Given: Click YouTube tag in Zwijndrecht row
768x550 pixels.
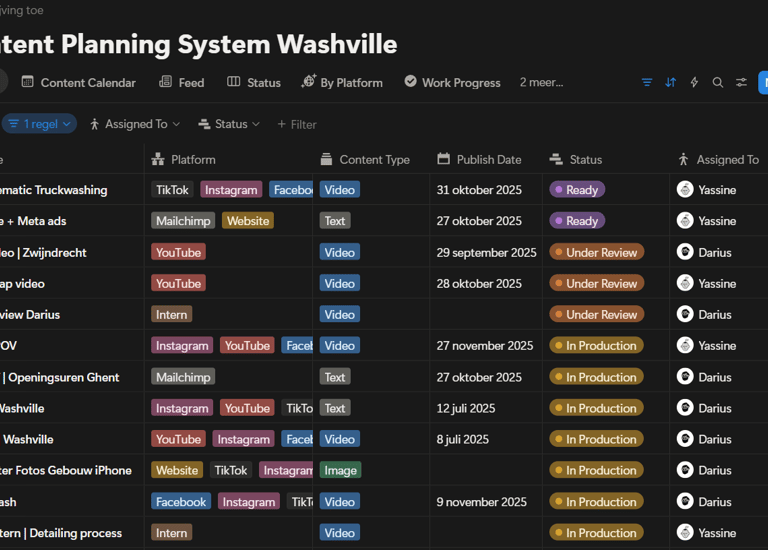Looking at the screenshot, I should (x=178, y=252).
